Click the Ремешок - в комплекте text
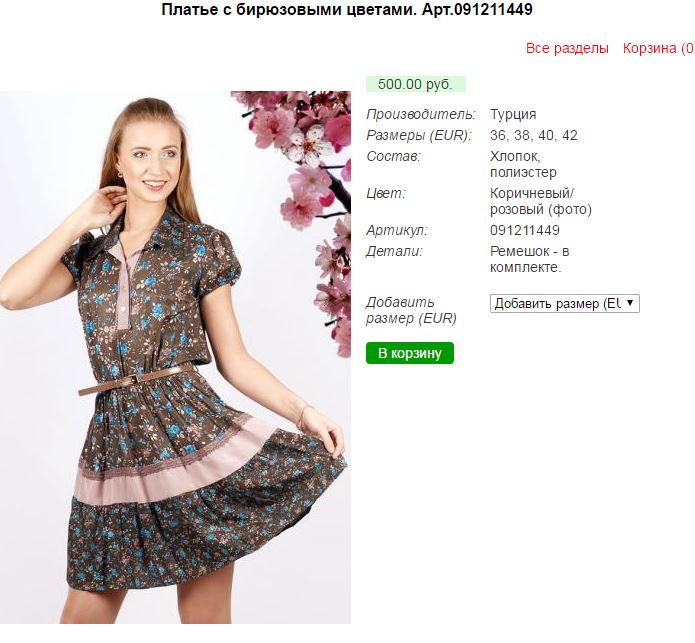 coord(530,259)
